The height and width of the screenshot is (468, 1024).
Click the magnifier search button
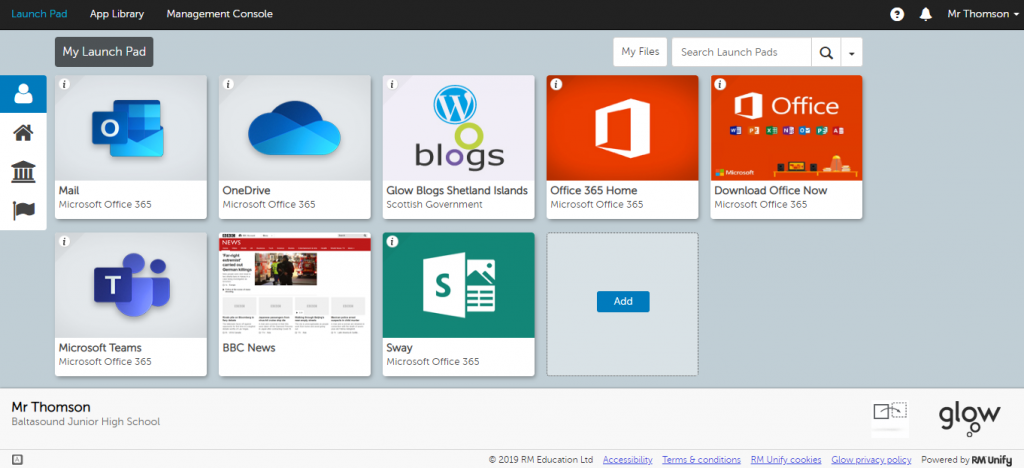point(826,52)
